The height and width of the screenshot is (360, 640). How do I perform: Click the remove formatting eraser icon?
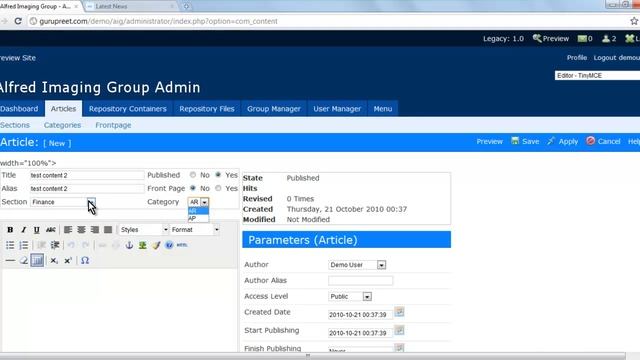[24, 260]
